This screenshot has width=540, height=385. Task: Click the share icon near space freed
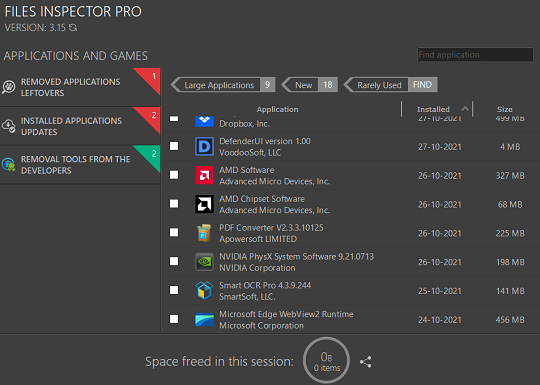pos(365,362)
